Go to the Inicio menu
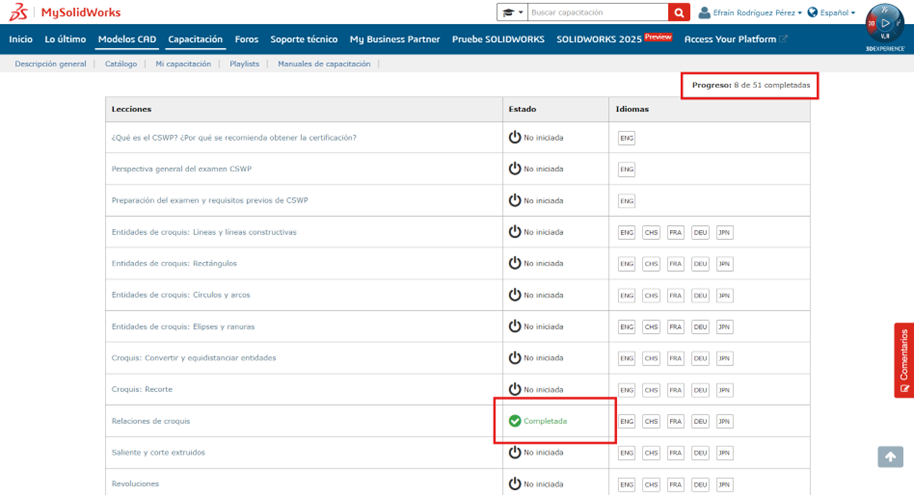The image size is (914, 495). point(21,39)
